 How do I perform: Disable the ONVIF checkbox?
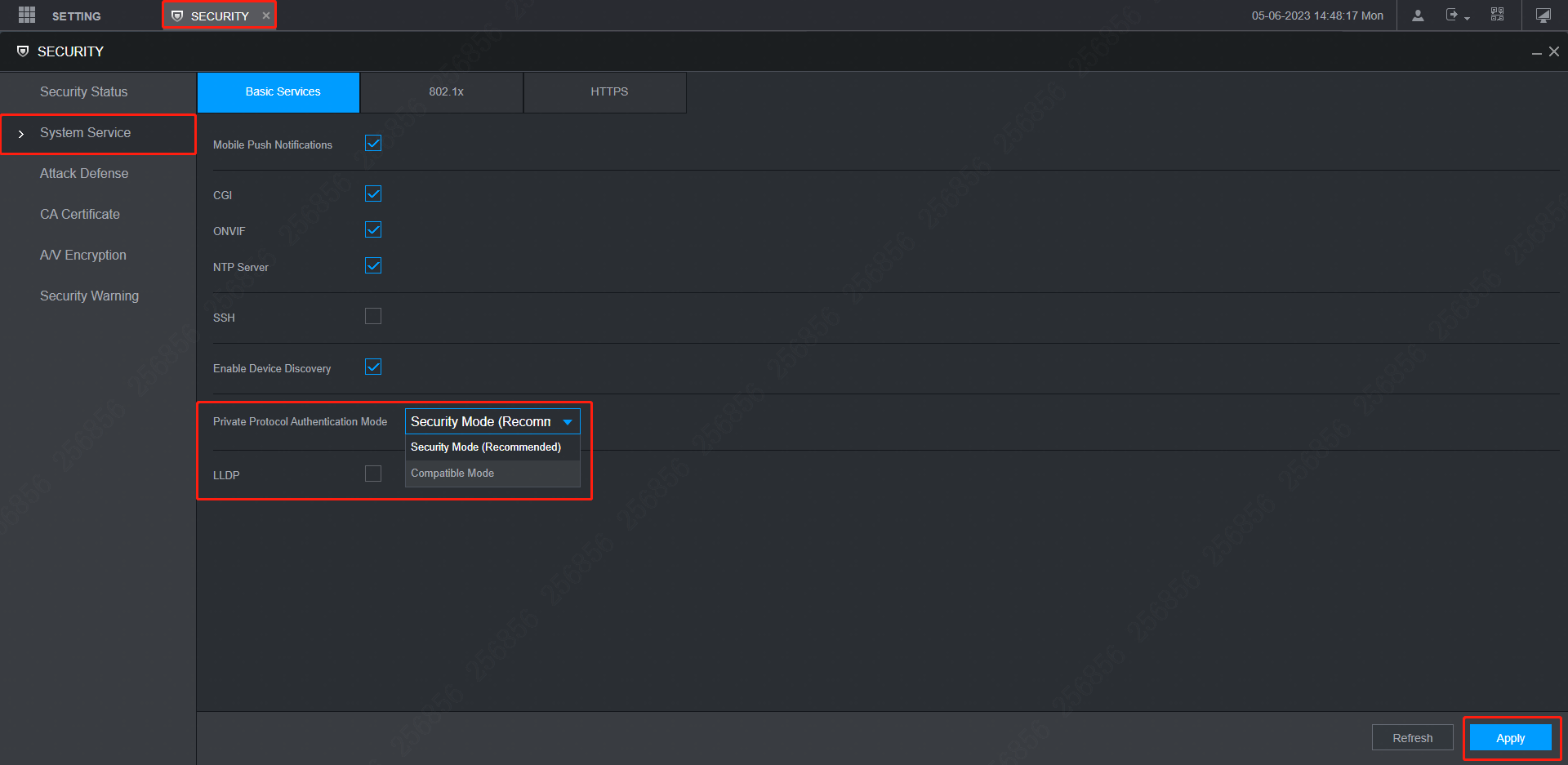373,229
